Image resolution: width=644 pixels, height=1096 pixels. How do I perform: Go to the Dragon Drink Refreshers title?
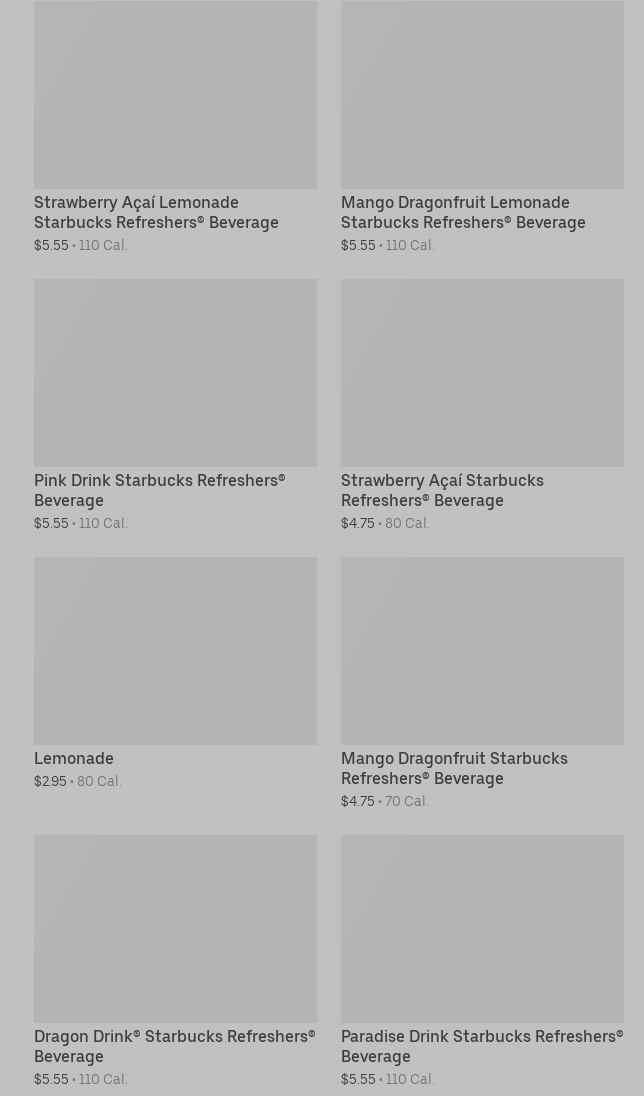pos(174,1046)
